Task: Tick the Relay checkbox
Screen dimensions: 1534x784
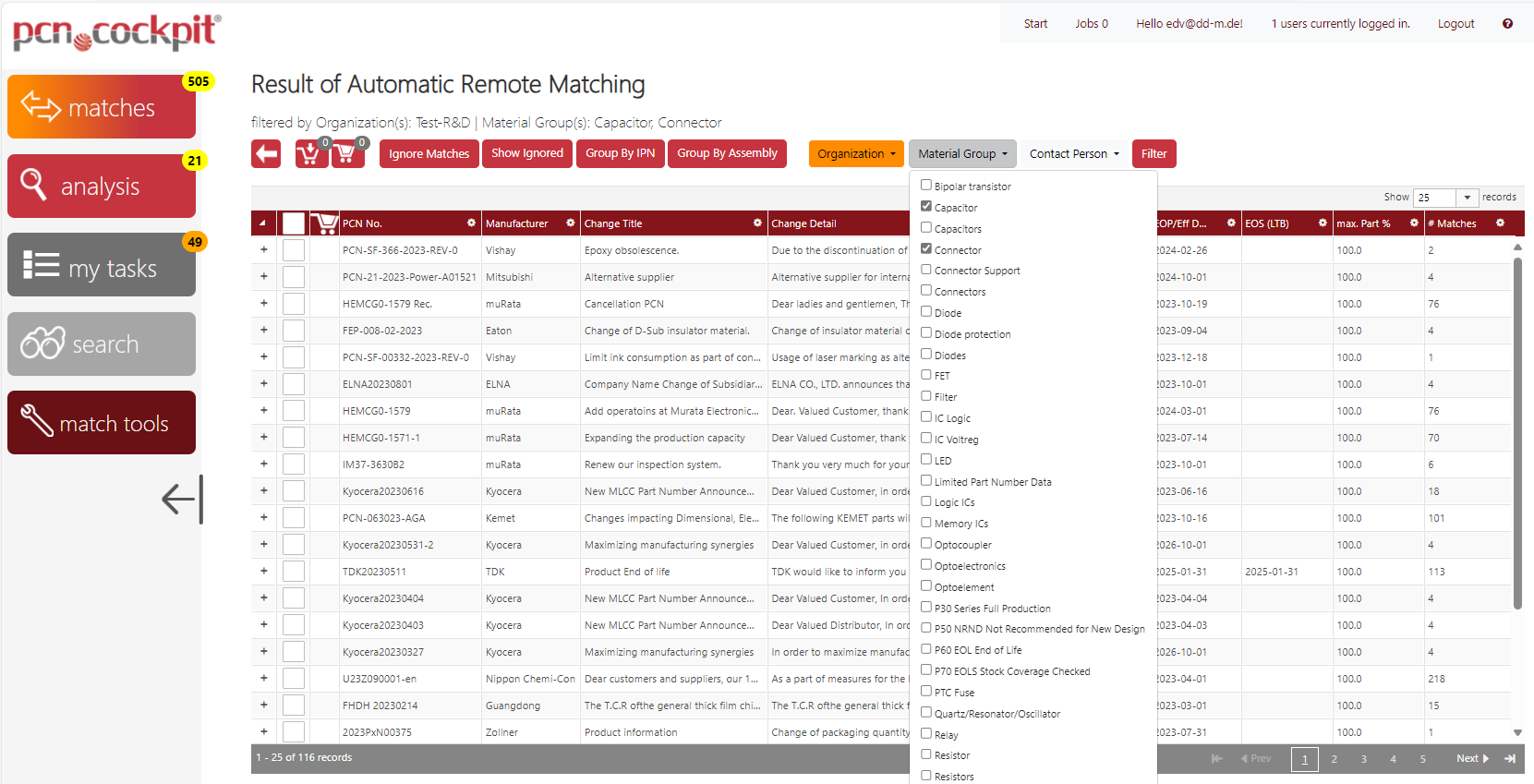Action: pyautogui.click(x=926, y=734)
